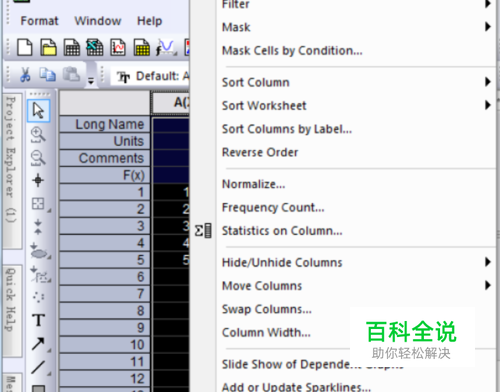Click the F(x) row header
This screenshot has height=392, width=500.
(105, 175)
